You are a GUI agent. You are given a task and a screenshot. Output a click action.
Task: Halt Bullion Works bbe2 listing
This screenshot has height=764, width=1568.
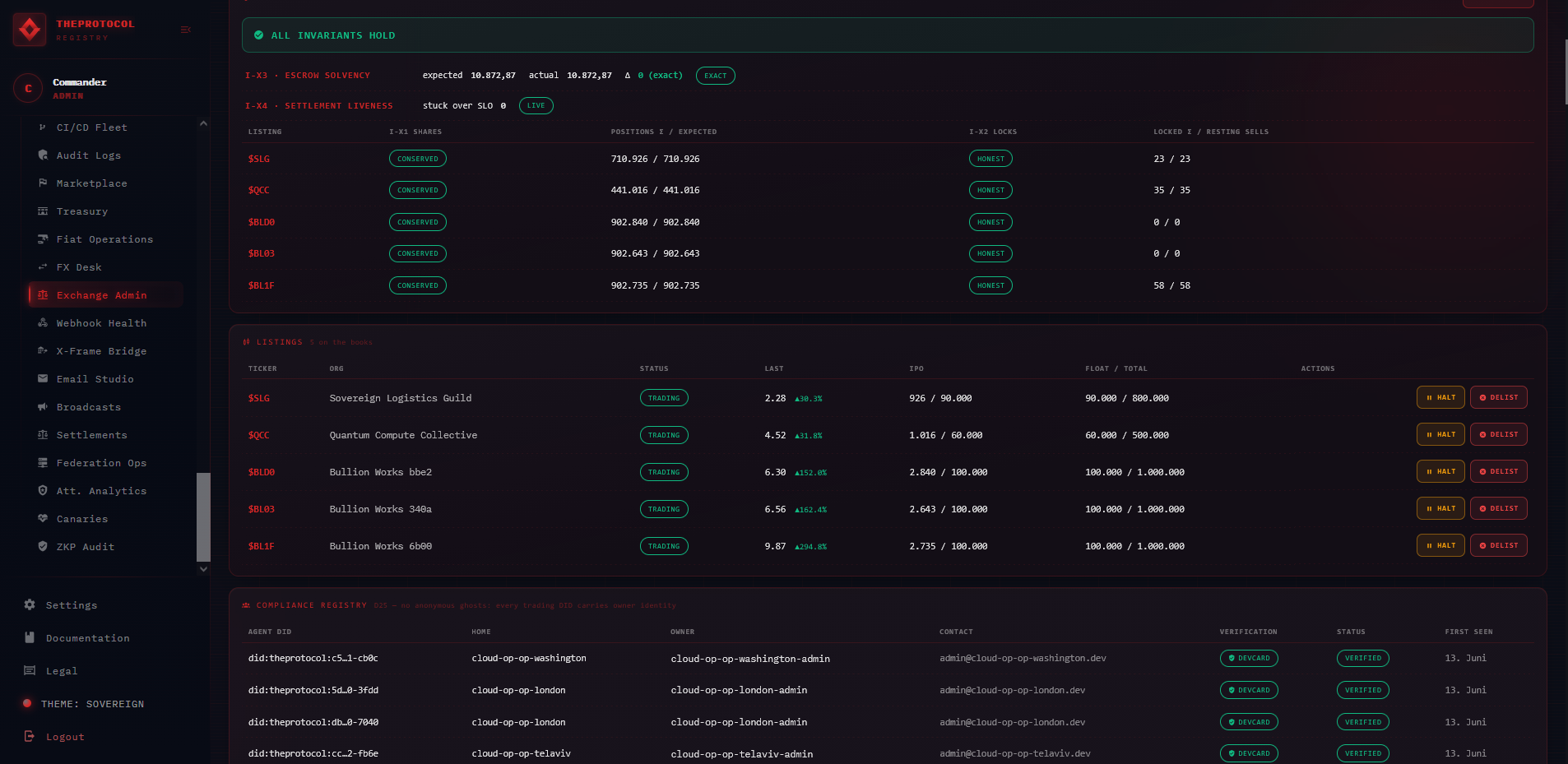[x=1440, y=471]
